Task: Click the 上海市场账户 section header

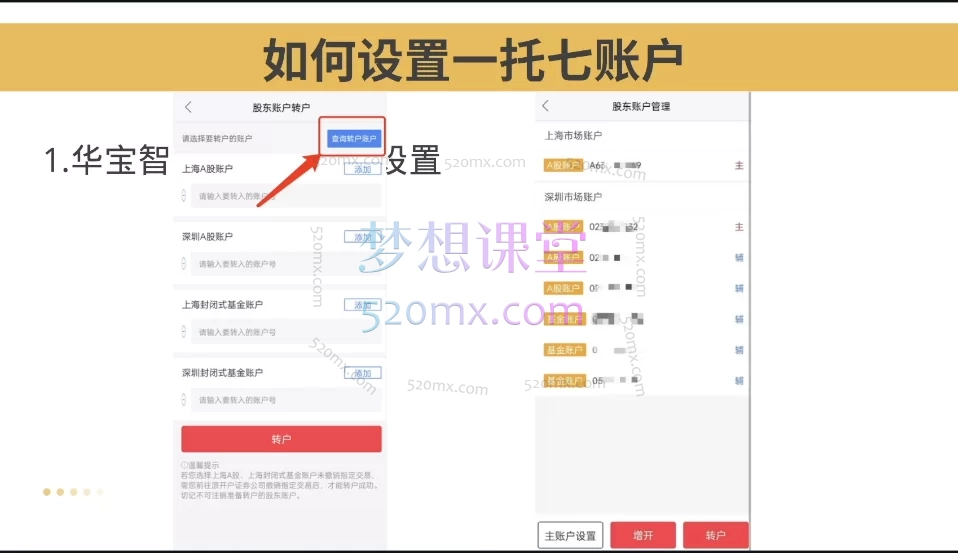Action: coord(573,136)
